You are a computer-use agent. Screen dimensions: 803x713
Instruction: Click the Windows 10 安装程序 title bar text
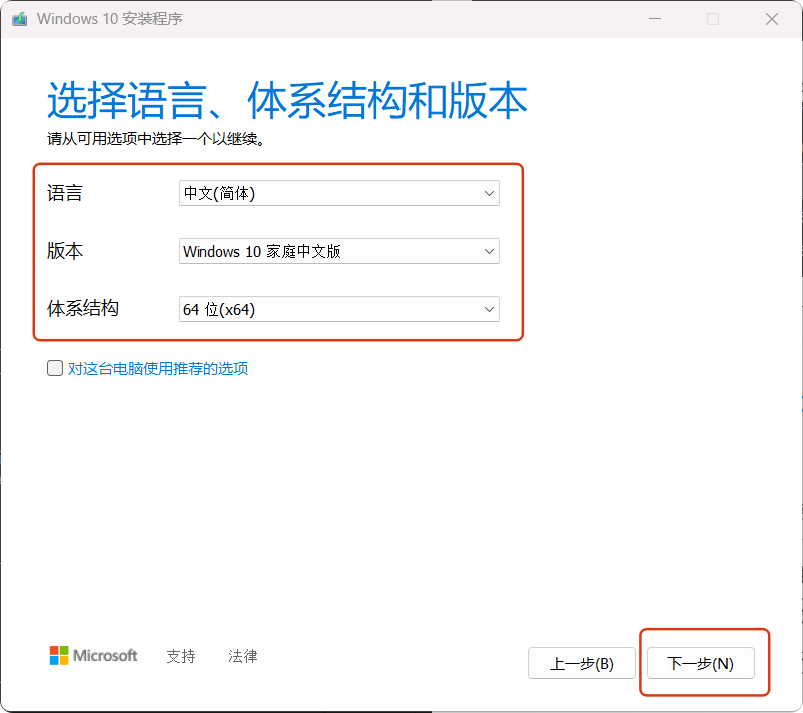coord(110,19)
